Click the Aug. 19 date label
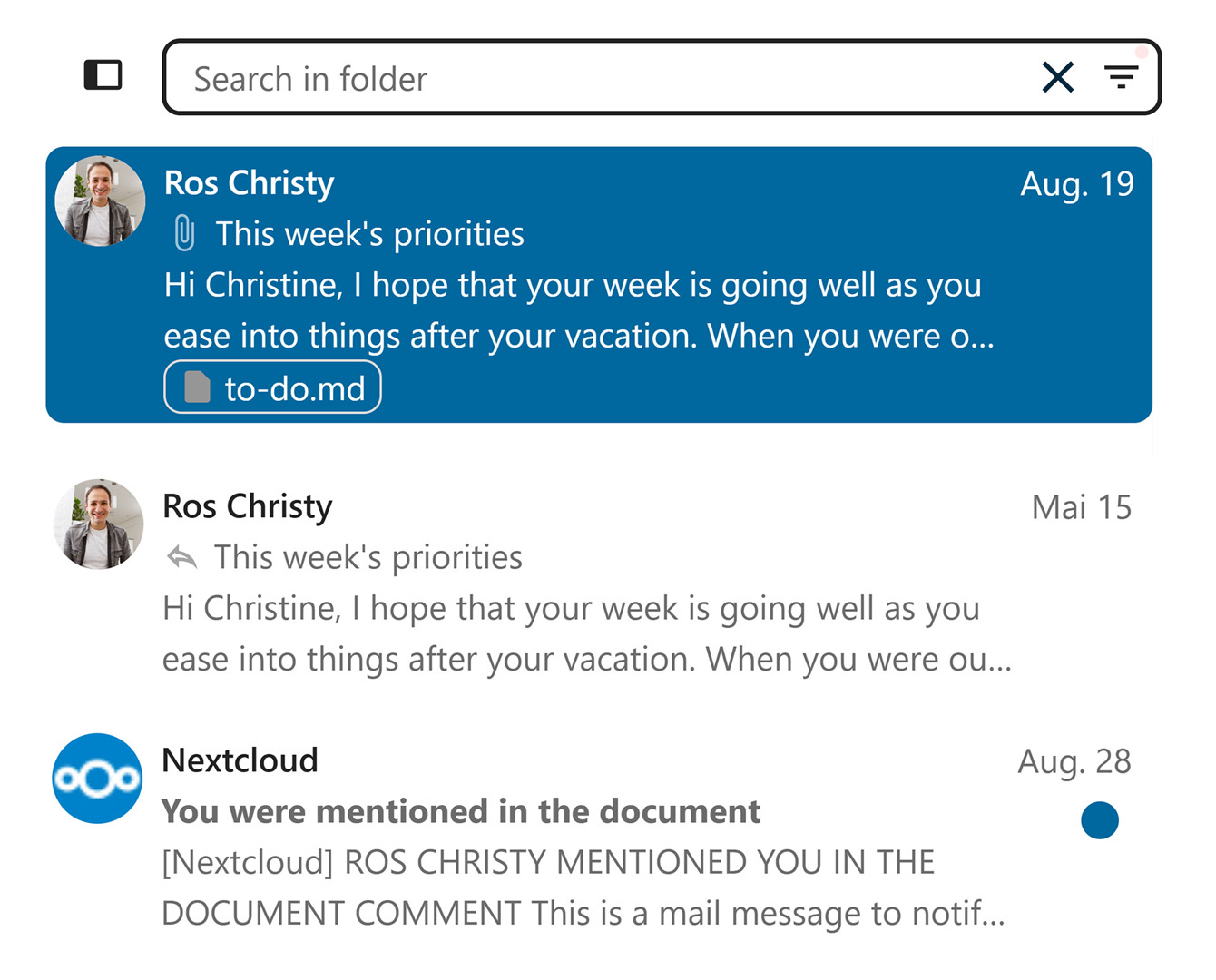Image resolution: width=1216 pixels, height=980 pixels. pyautogui.click(x=1077, y=184)
